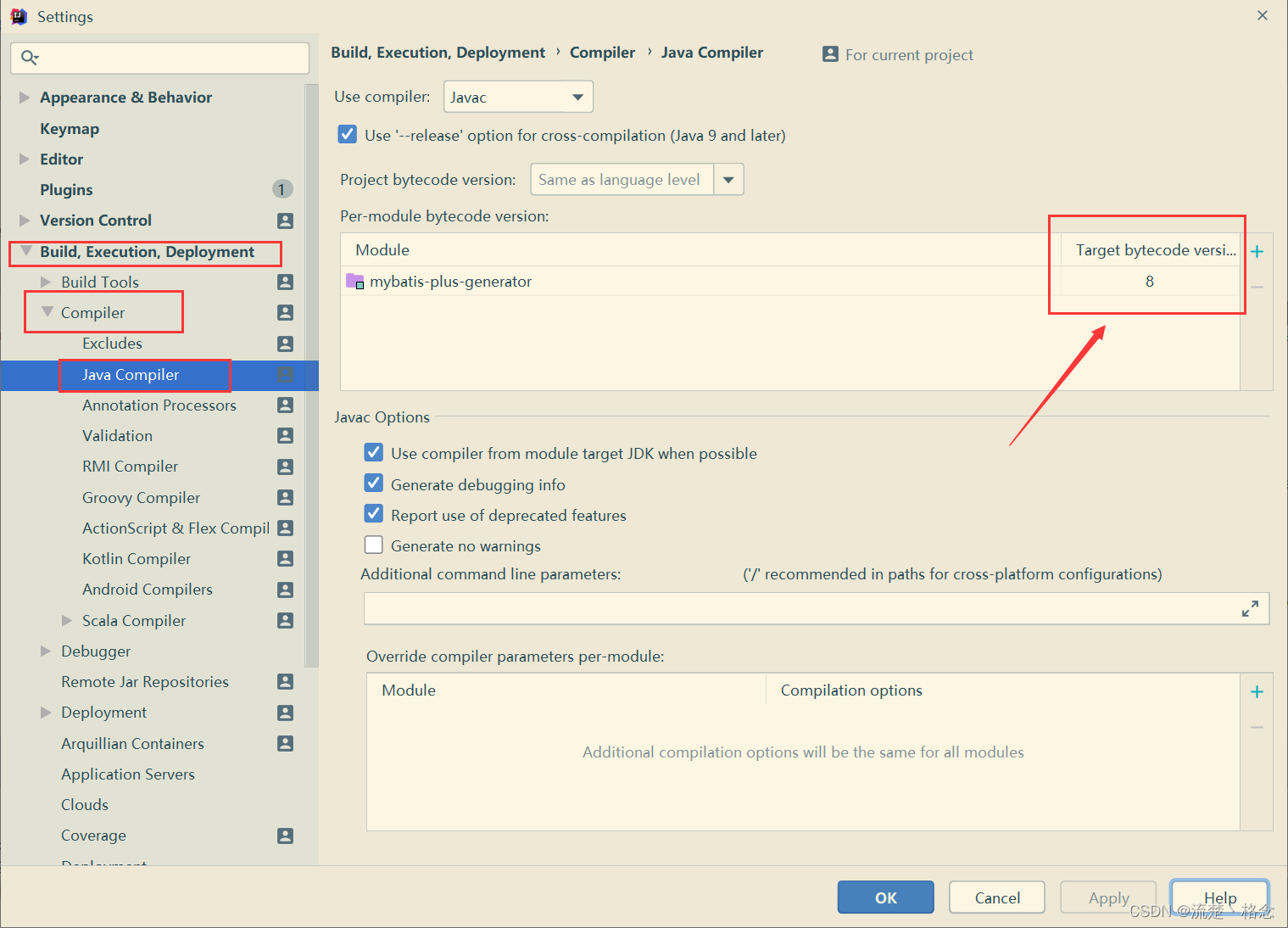Click the project icon beside Deployment
Viewport: 1288px width, 928px height.
[x=285, y=713]
